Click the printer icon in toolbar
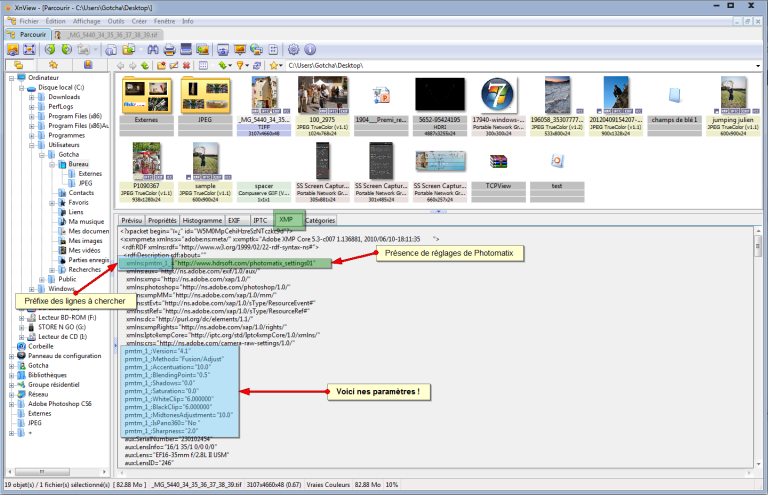Screen dimensions: 768x495 [170, 49]
